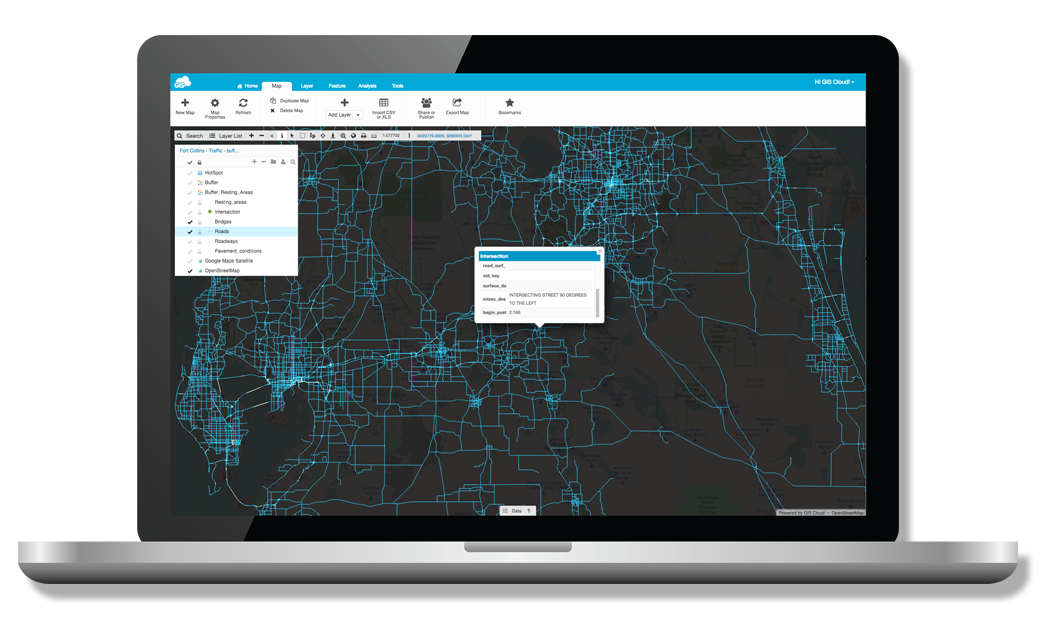Click Duplicate Map

(x=290, y=100)
